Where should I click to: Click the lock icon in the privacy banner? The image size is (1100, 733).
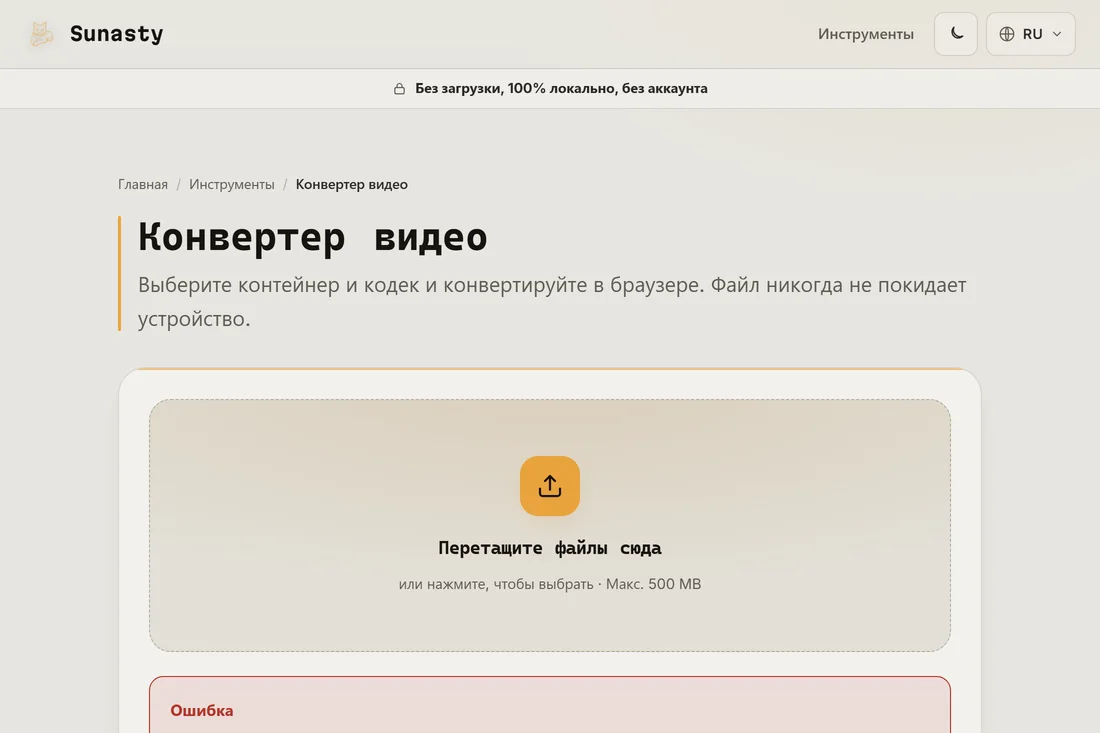click(x=399, y=88)
